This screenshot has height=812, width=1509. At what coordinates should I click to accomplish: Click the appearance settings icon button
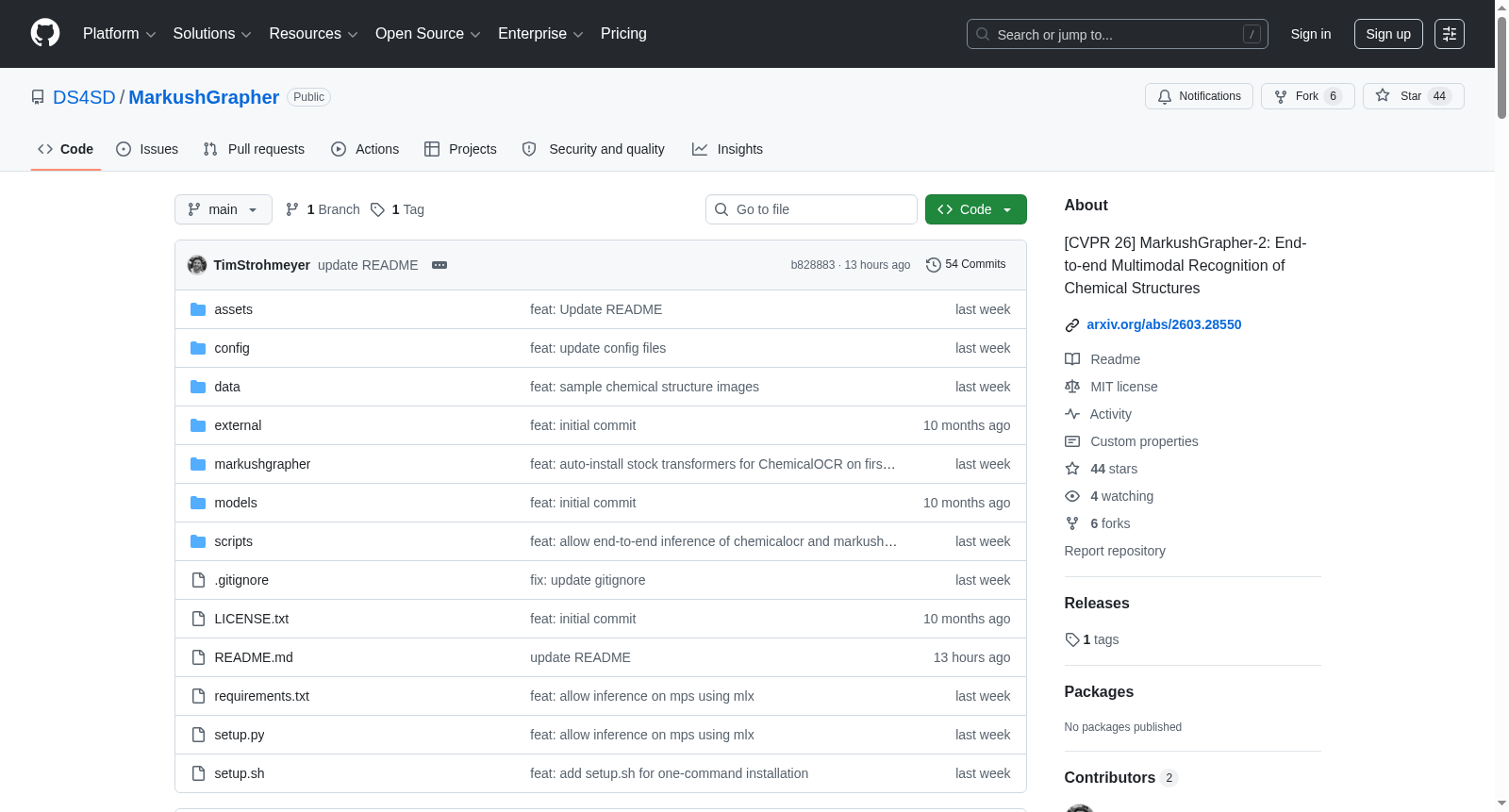click(1450, 34)
